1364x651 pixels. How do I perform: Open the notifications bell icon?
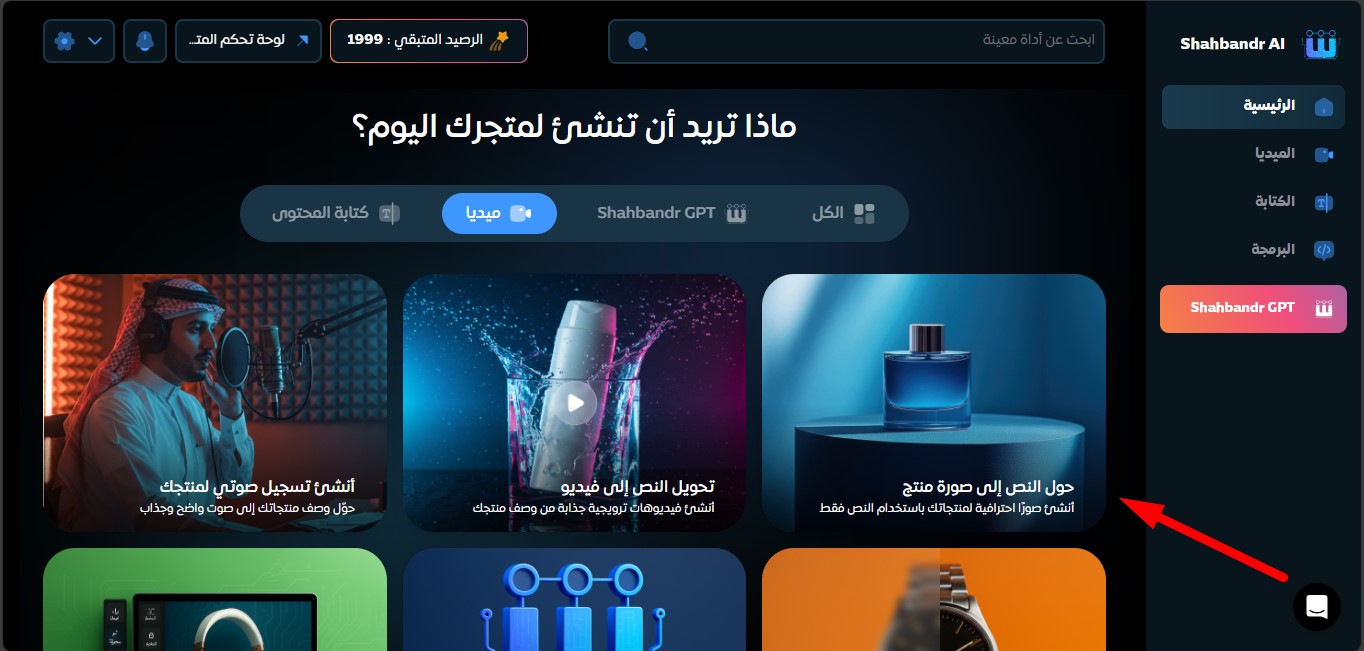(145, 41)
